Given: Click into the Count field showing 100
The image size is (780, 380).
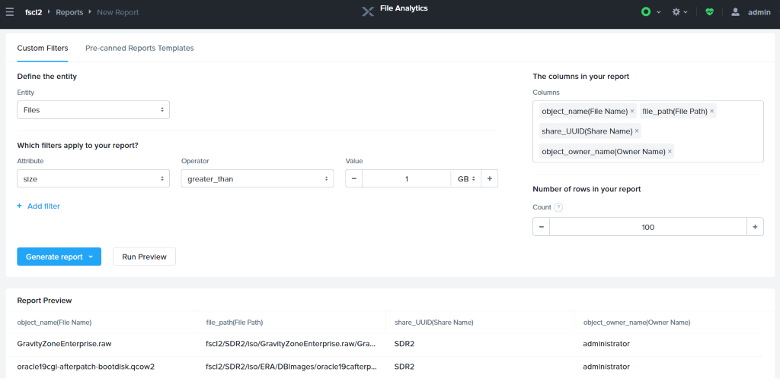Looking at the screenshot, I should coord(648,227).
